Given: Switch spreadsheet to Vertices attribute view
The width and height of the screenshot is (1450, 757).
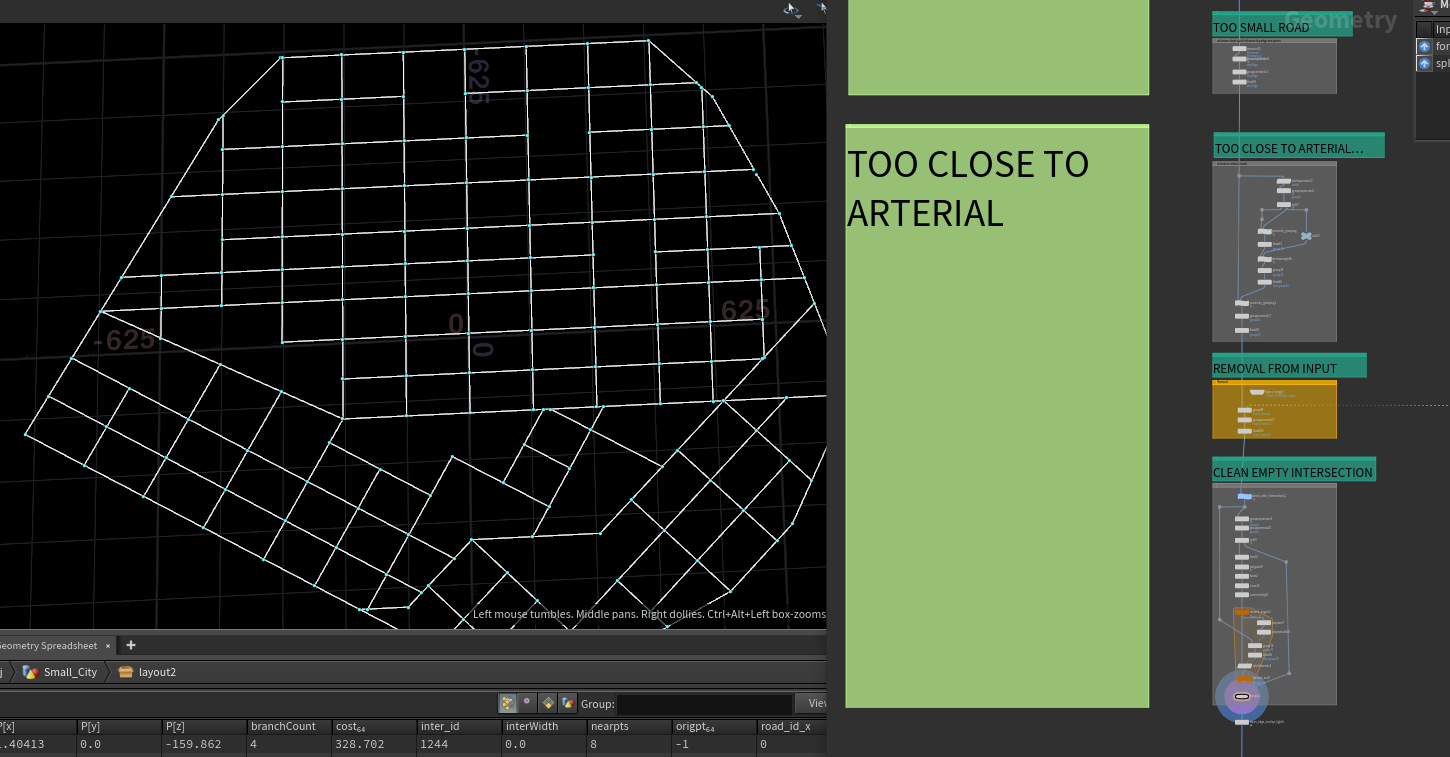Looking at the screenshot, I should [527, 703].
